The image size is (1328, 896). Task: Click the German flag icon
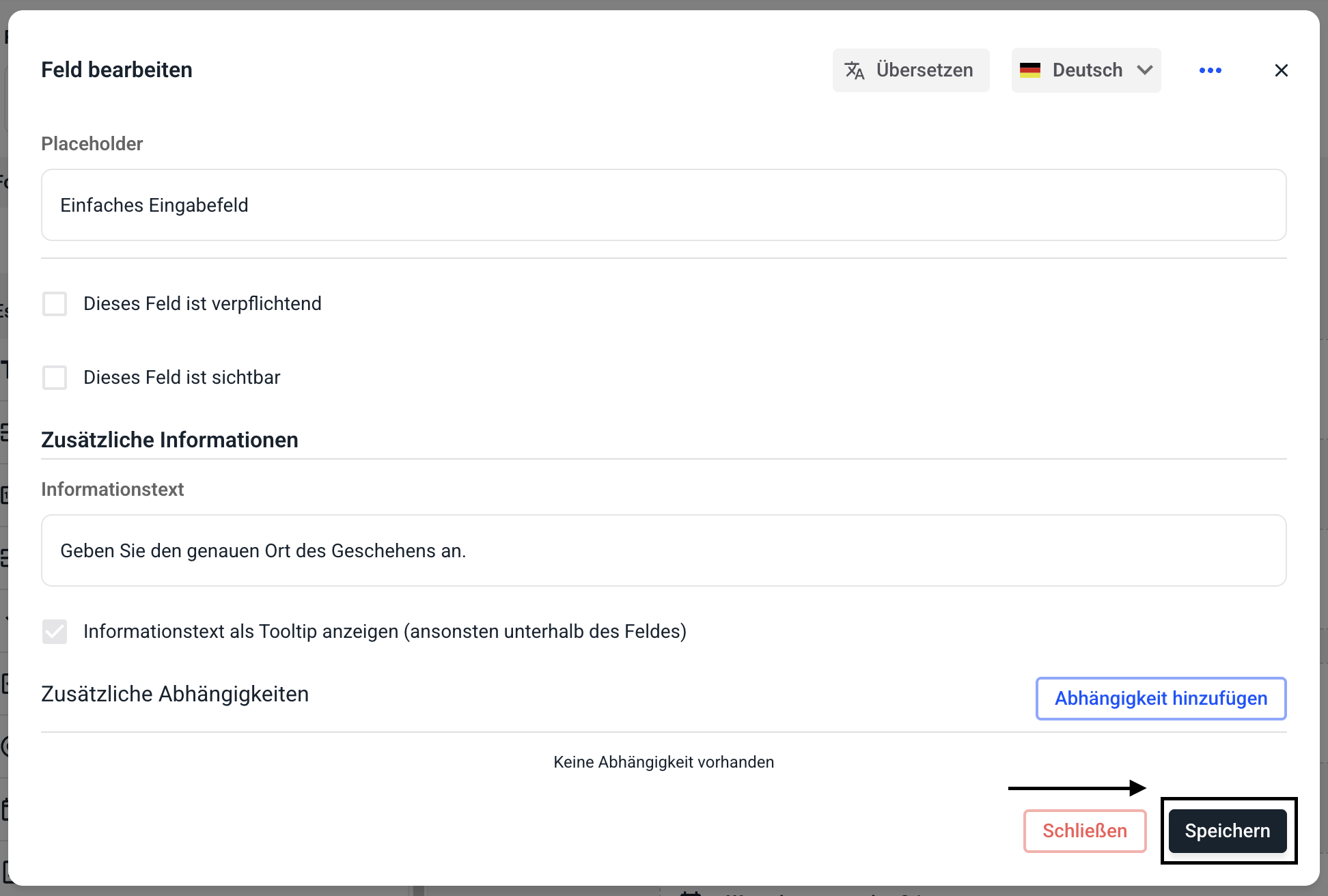tap(1029, 70)
